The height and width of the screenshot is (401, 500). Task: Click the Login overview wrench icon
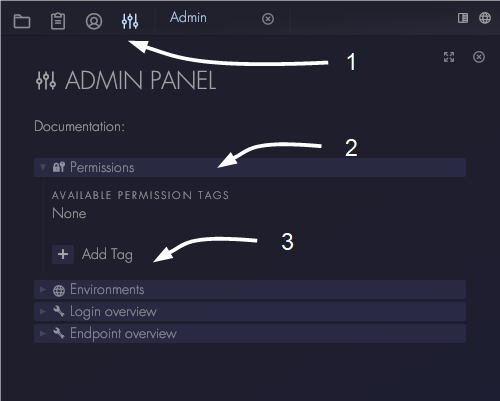(59, 311)
